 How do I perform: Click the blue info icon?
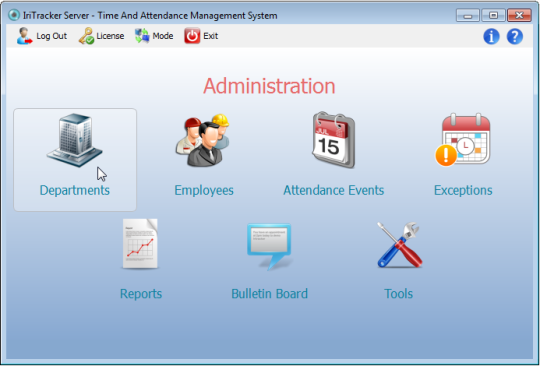click(491, 36)
